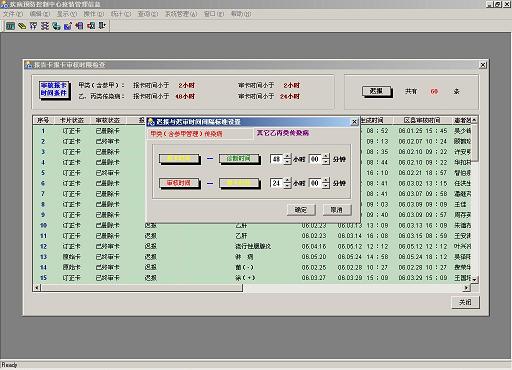Click the fourth network-structure toolbar icon
The image size is (512, 370).
(45, 26)
